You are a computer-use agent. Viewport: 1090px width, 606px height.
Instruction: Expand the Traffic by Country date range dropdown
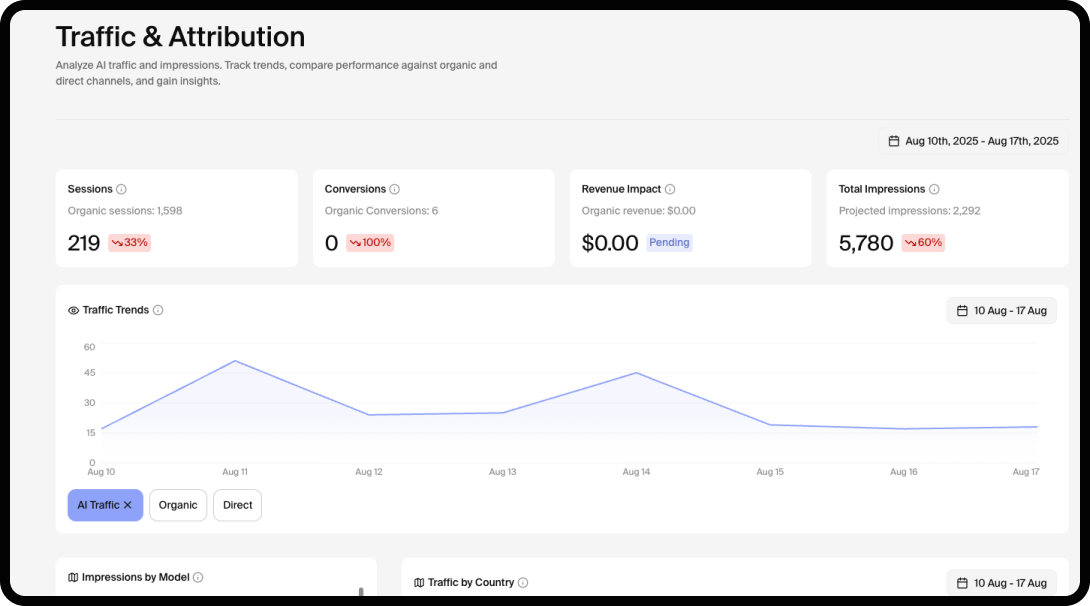(x=1001, y=583)
